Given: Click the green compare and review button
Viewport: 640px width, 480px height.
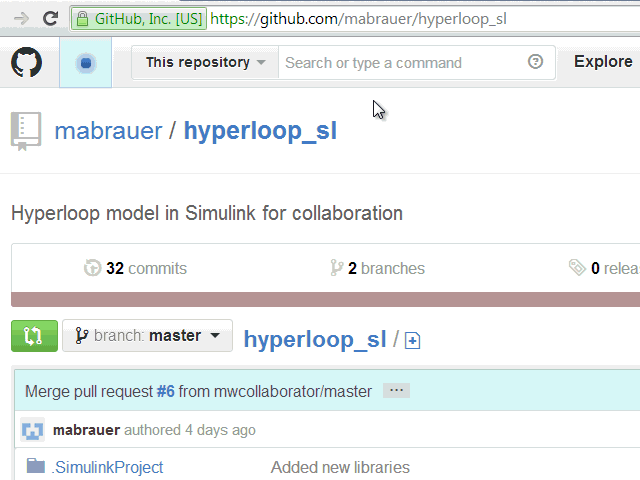Looking at the screenshot, I should click(34, 336).
